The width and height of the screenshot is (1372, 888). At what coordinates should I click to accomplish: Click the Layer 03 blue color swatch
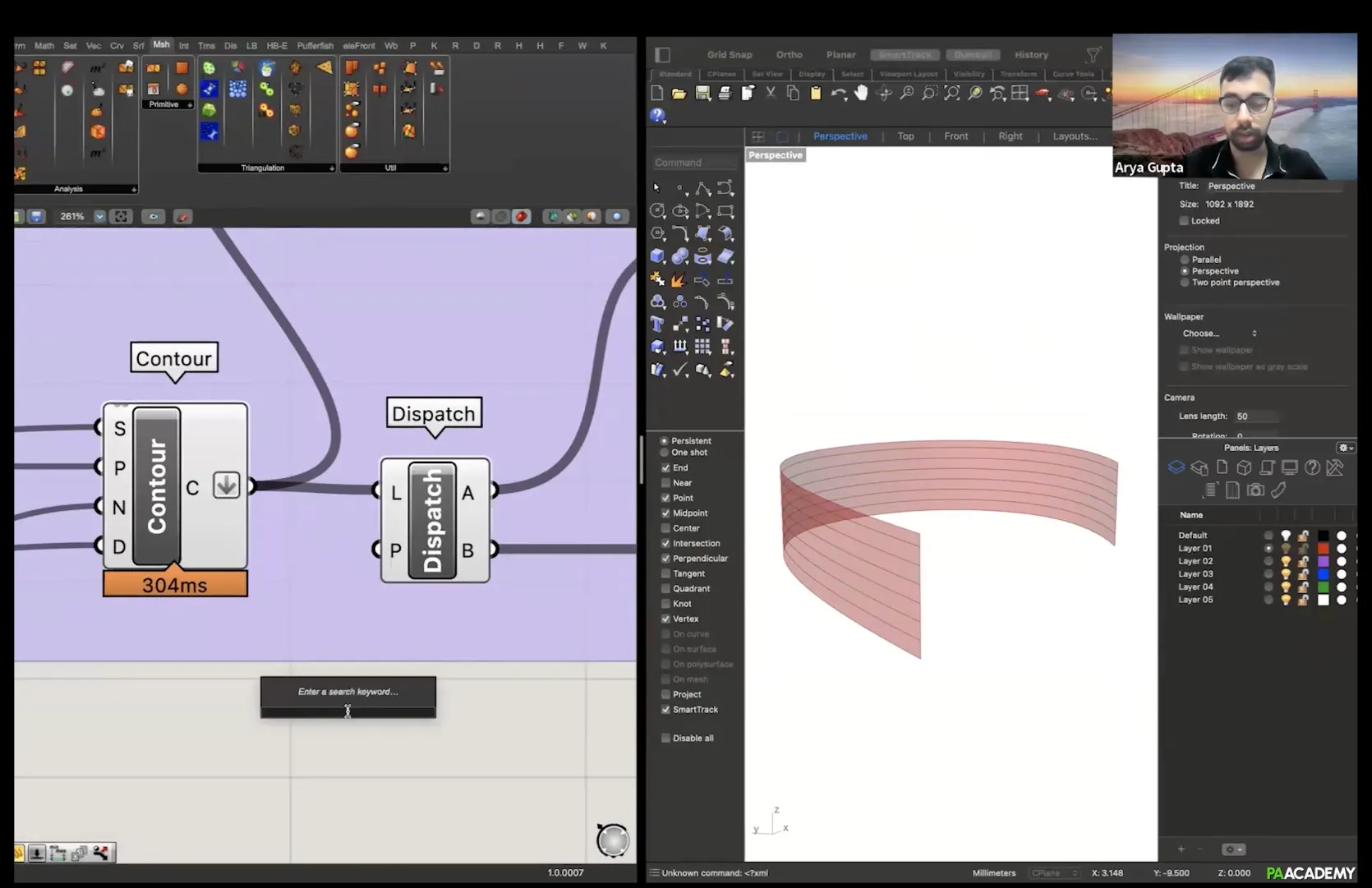tap(1323, 574)
